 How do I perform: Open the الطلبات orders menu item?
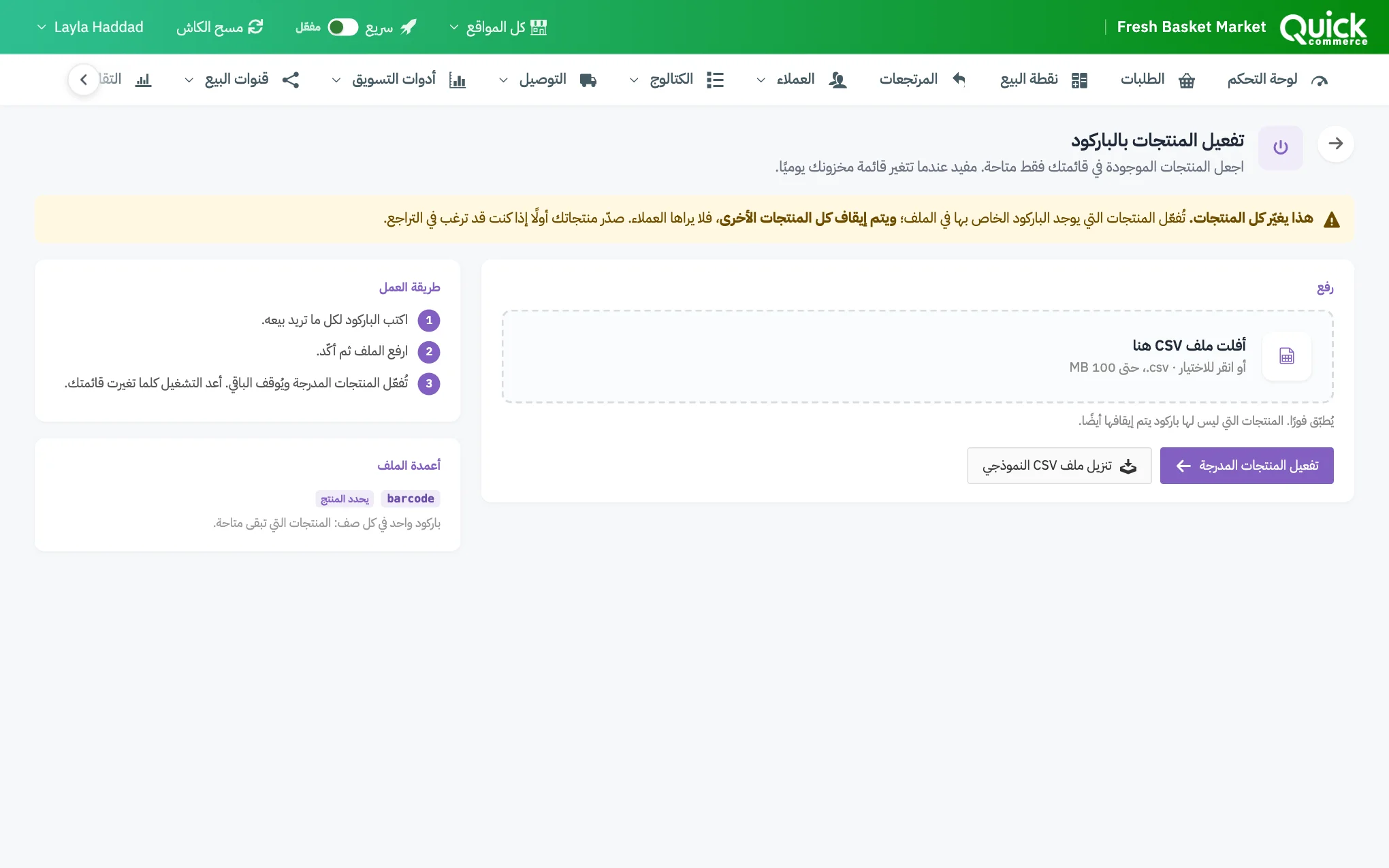click(x=1157, y=80)
